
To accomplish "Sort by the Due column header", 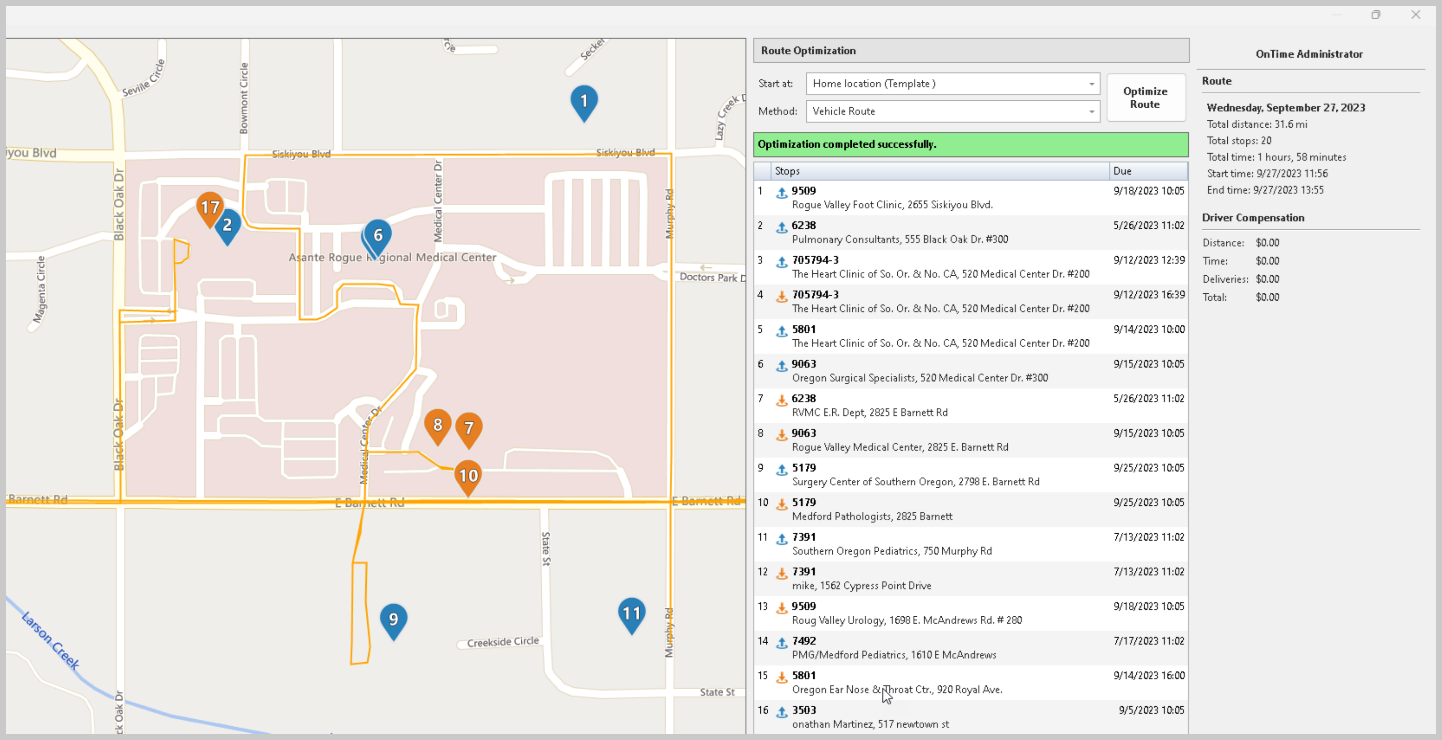I will point(1148,171).
